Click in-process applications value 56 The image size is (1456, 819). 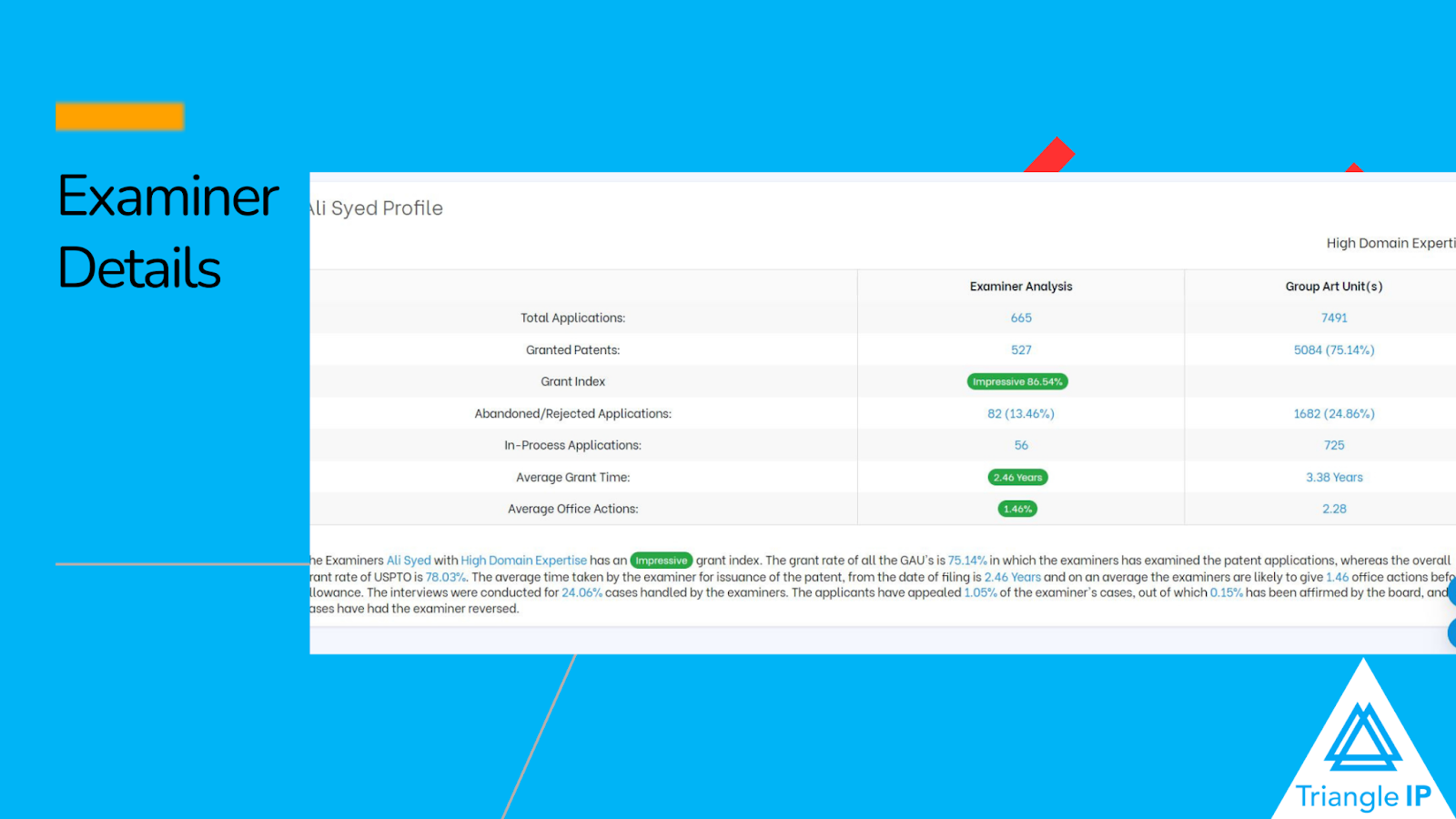1021,445
